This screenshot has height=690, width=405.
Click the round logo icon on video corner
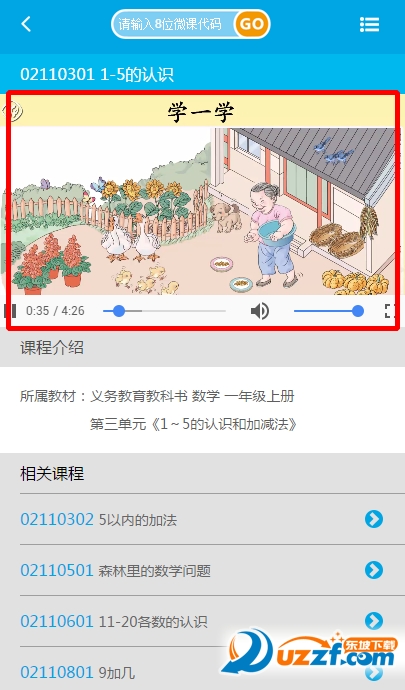13,111
